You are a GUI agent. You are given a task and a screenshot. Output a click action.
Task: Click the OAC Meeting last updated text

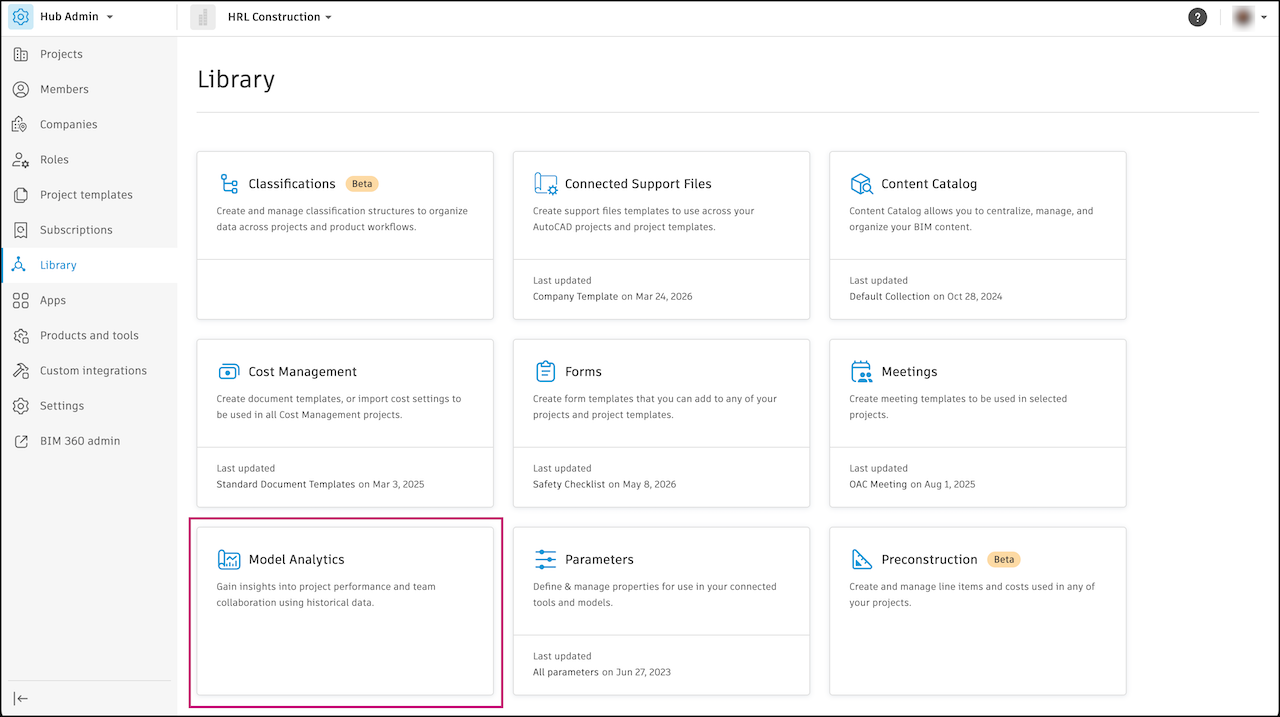pos(912,485)
